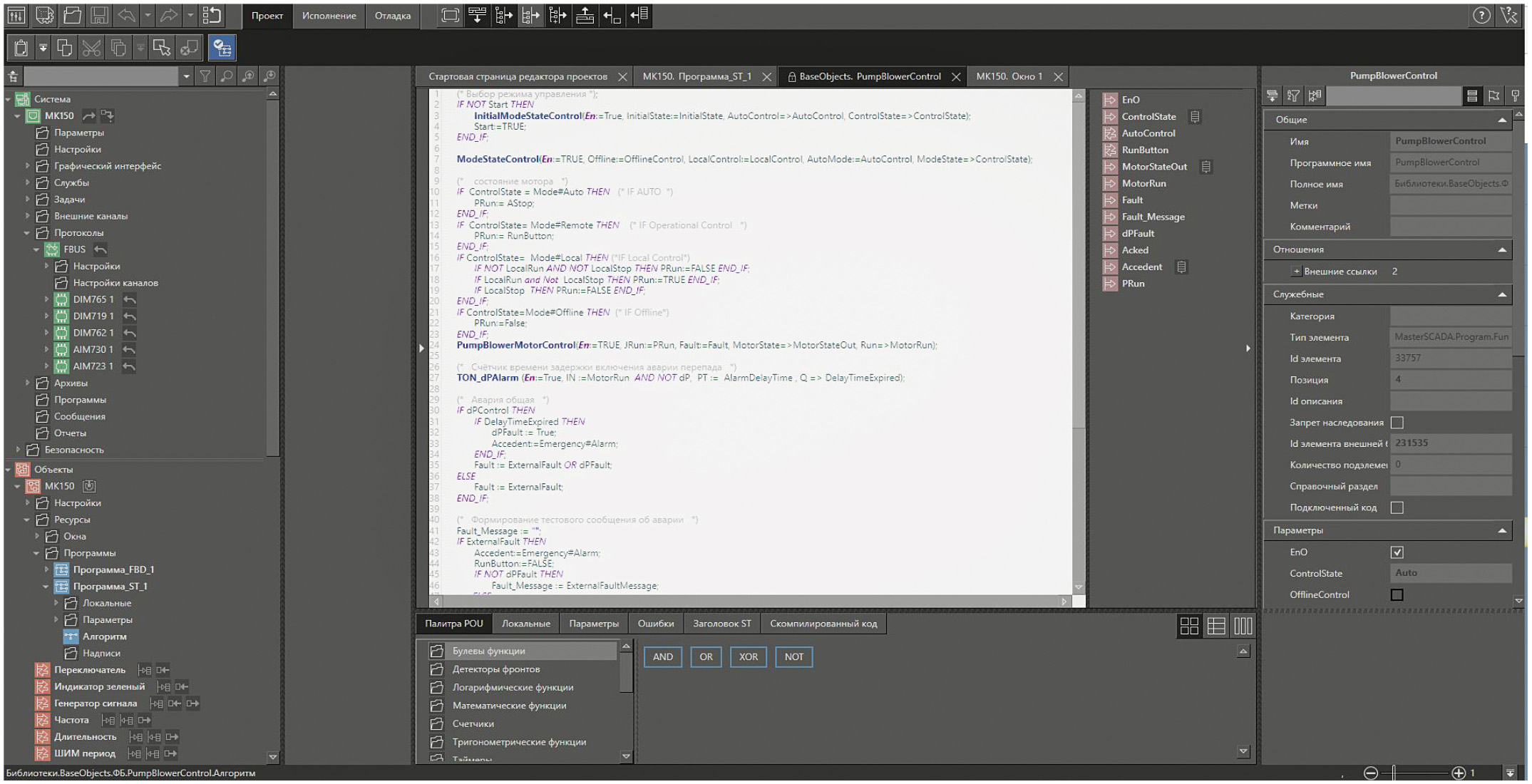Open the Проект tab
1532x784 pixels.
pos(267,16)
